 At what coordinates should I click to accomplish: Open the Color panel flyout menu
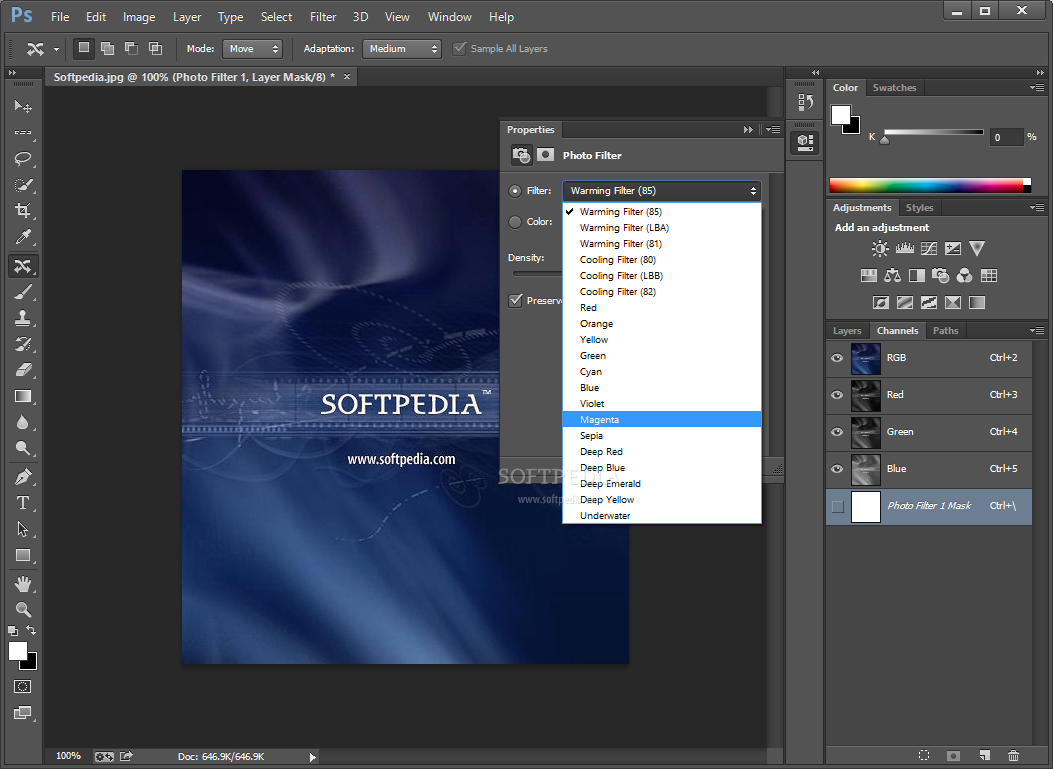click(1037, 87)
